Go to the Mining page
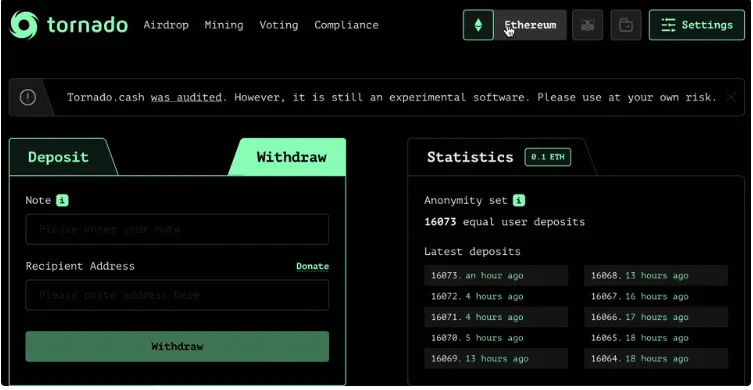Image resolution: width=753 pixels, height=390 pixels. 224,25
